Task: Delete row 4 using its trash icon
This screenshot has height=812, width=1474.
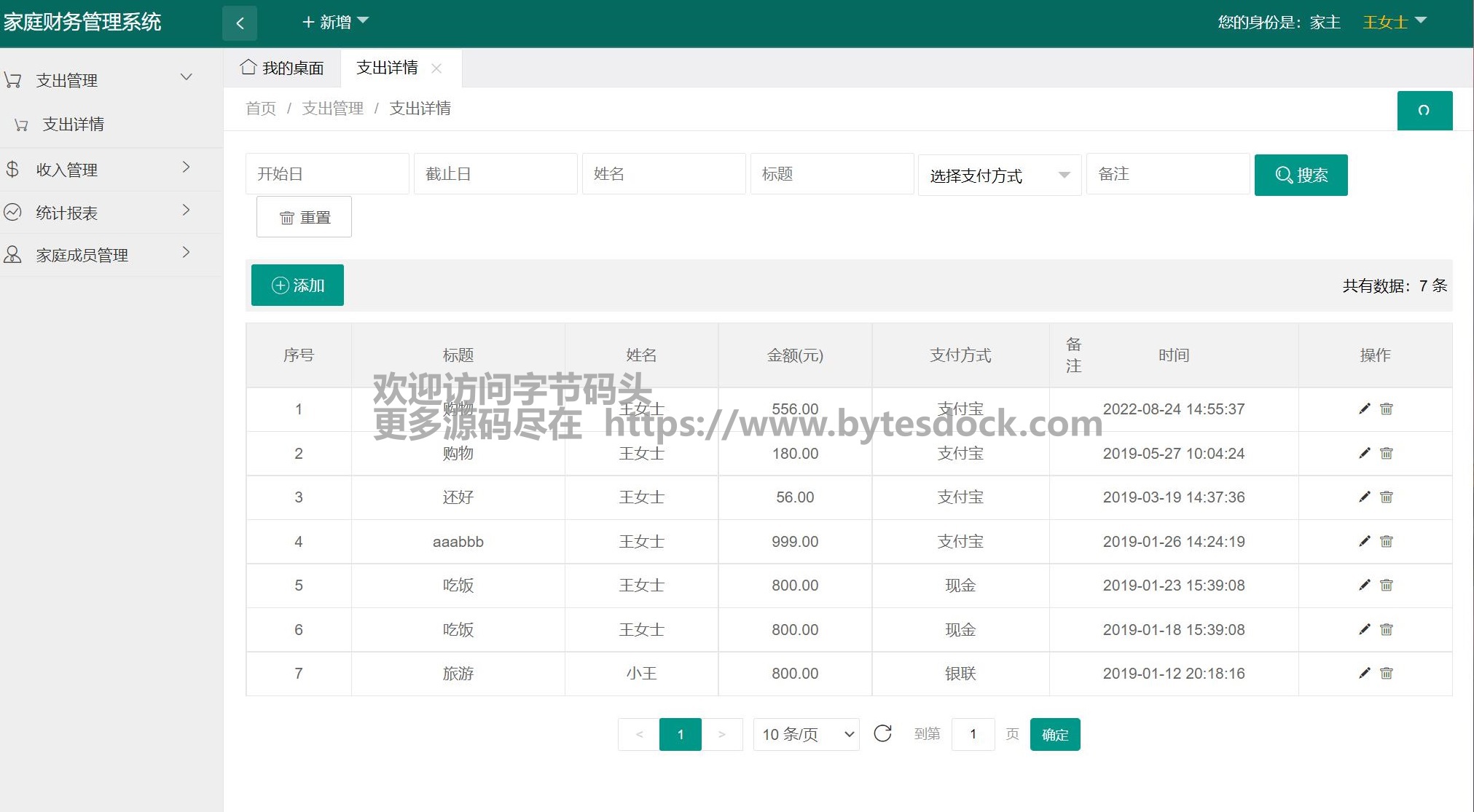Action: (x=1387, y=541)
